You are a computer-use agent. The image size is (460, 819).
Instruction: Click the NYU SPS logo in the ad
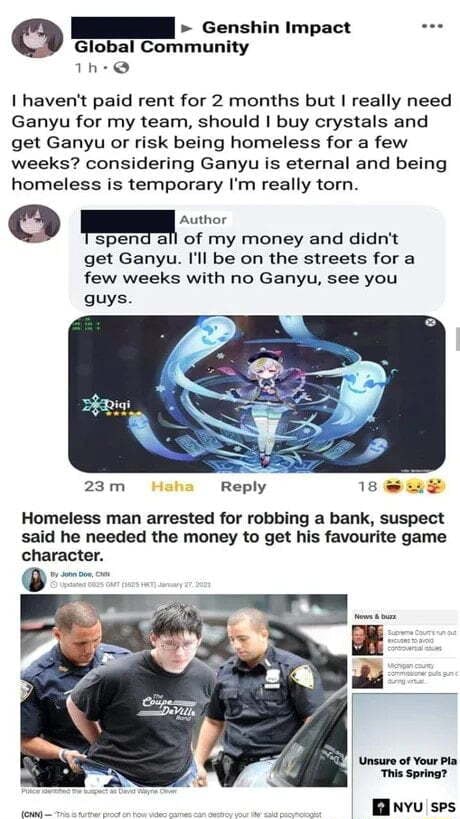click(x=416, y=806)
